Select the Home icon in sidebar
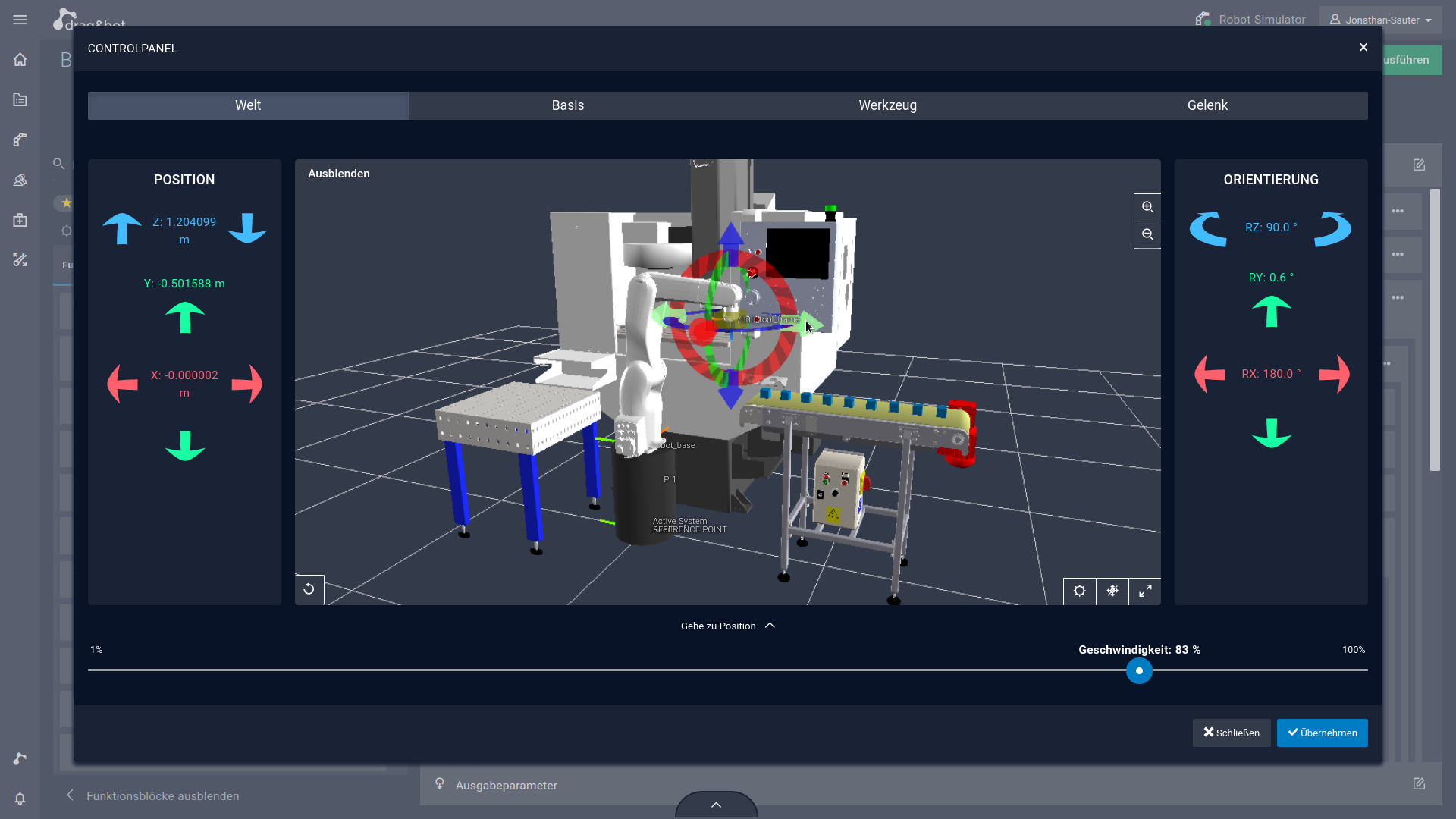1456x819 pixels. coord(20,59)
